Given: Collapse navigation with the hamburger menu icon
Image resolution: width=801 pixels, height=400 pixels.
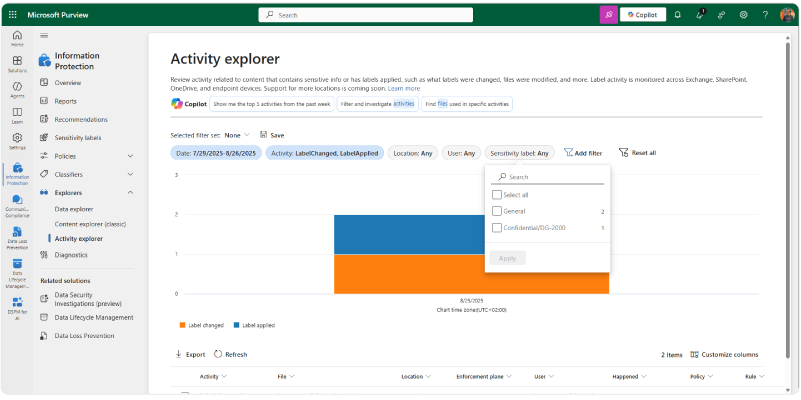Looking at the screenshot, I should click(44, 35).
